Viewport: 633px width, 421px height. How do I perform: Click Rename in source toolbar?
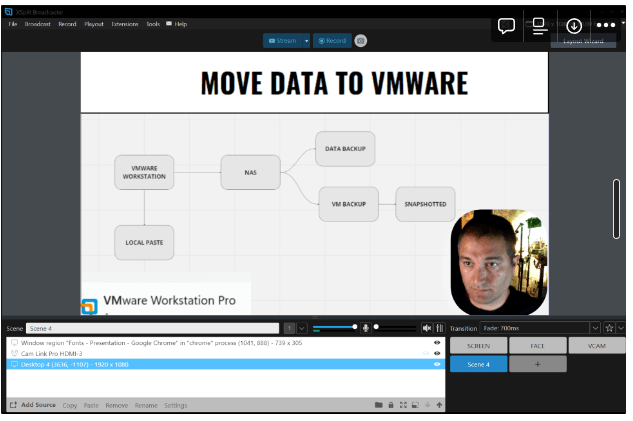146,405
